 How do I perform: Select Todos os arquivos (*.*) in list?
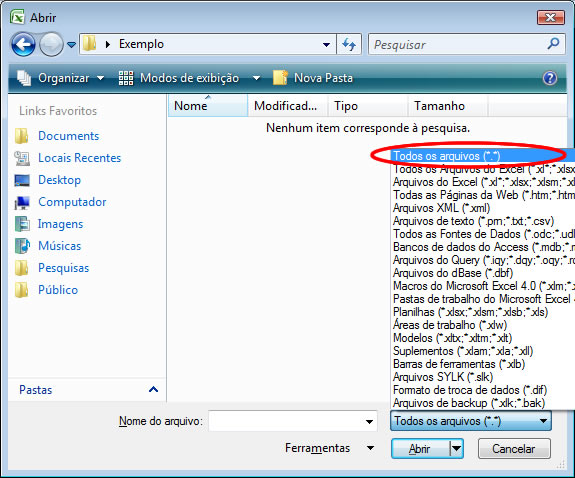tap(483, 156)
